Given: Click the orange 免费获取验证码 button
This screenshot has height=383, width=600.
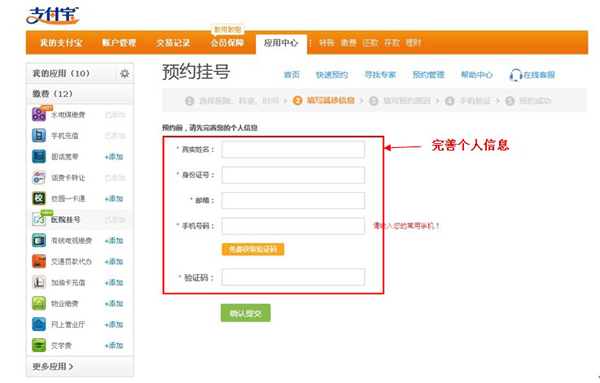Looking at the screenshot, I should click(253, 249).
